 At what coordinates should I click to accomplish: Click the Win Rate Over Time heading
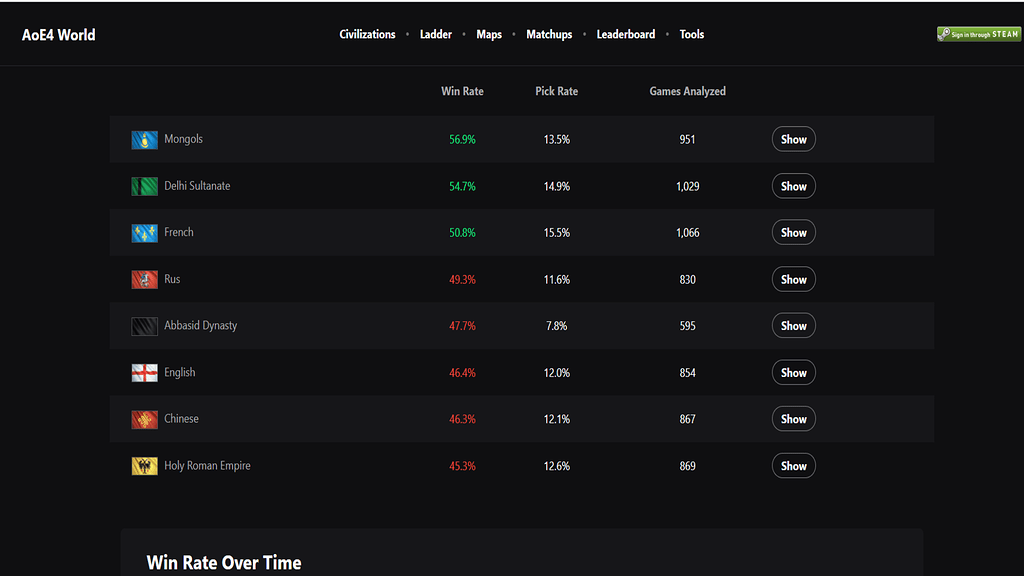[x=224, y=563]
